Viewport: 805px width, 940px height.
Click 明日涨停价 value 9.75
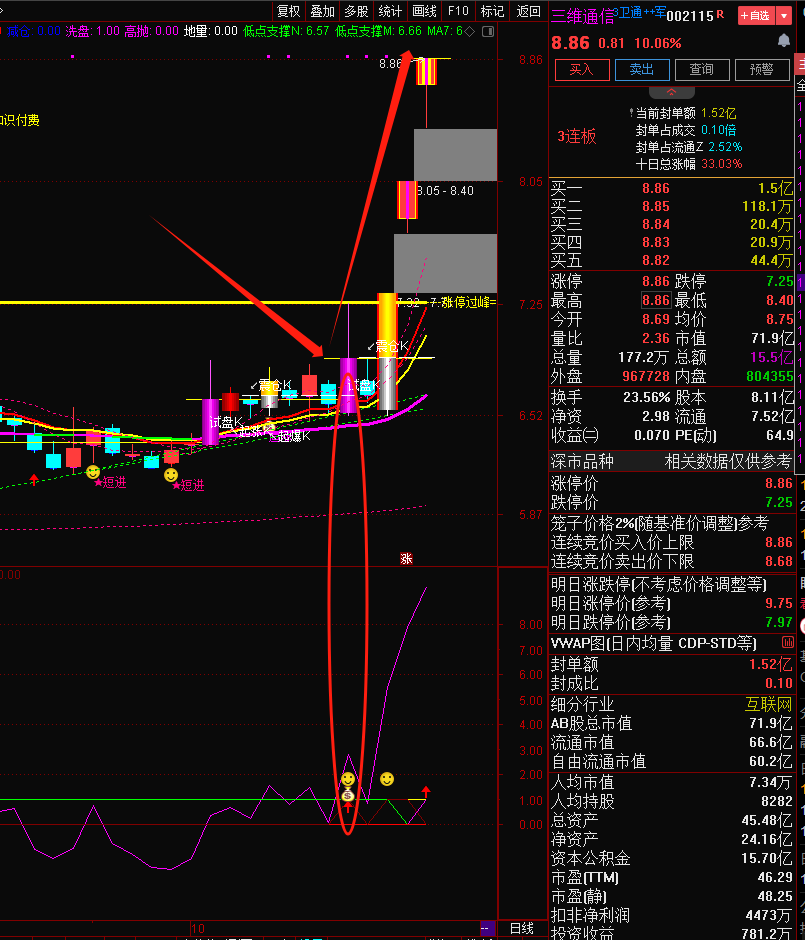[779, 603]
